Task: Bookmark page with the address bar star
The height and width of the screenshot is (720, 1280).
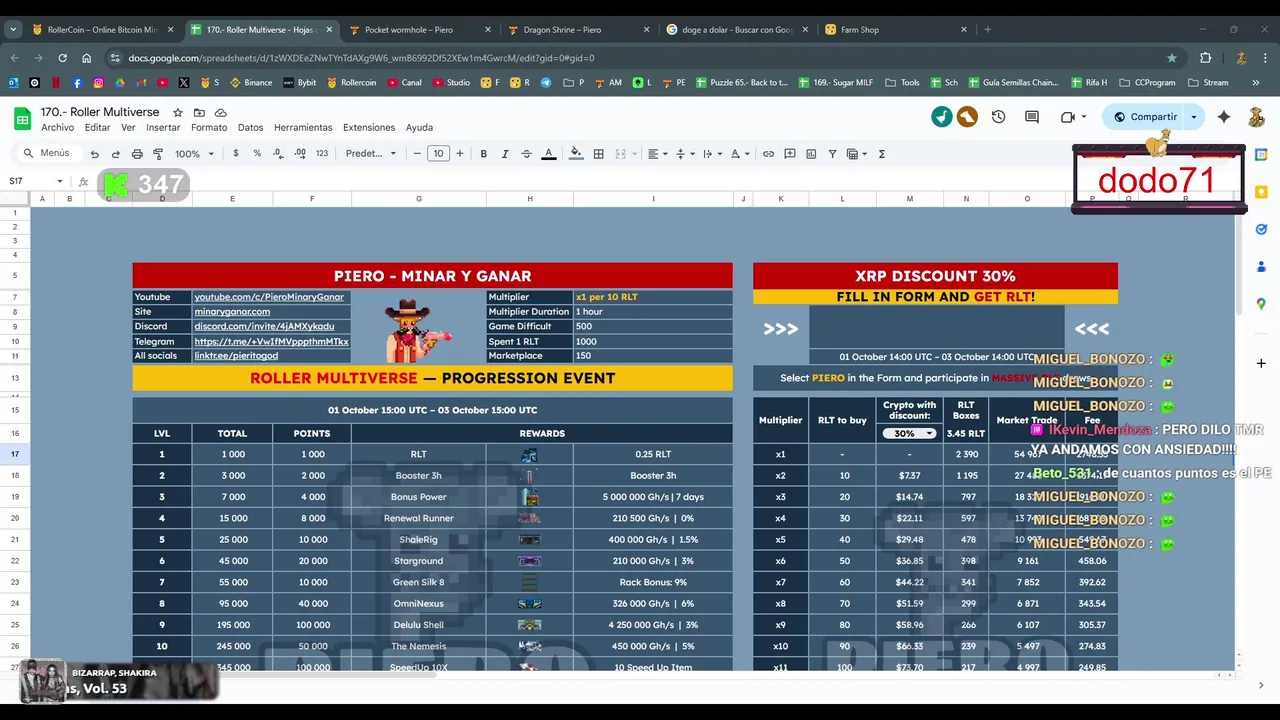Action: coord(1172,58)
